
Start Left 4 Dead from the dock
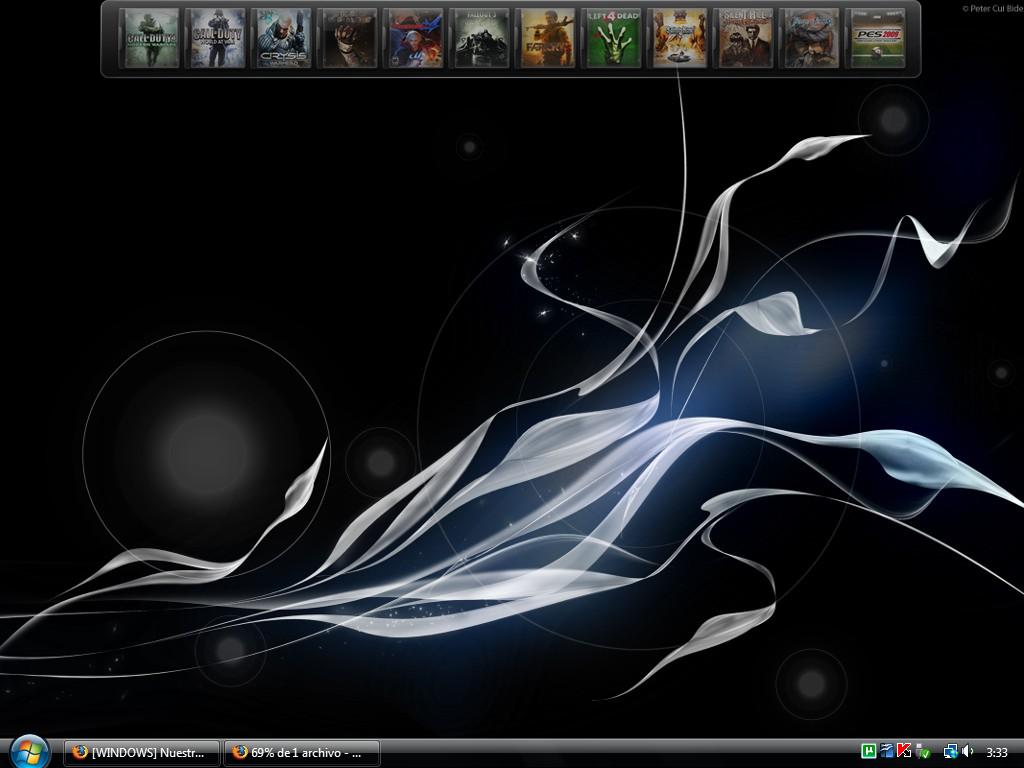coord(613,38)
